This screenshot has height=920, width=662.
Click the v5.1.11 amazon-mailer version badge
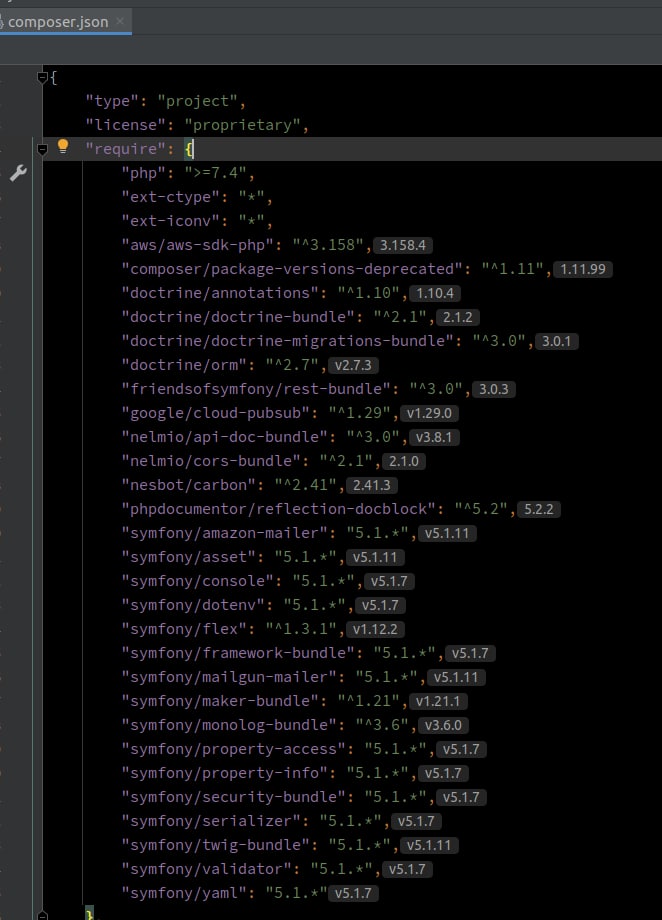(x=447, y=533)
